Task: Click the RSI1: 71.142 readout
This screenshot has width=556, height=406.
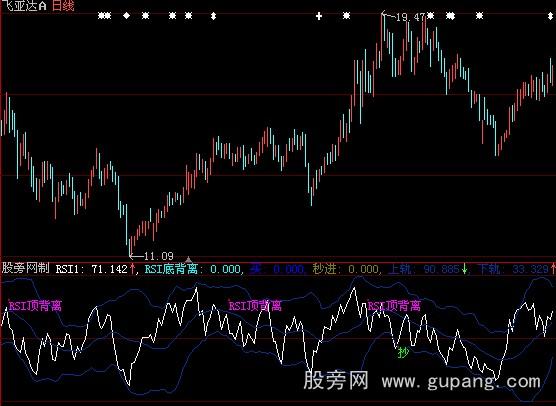Action: click(91, 269)
